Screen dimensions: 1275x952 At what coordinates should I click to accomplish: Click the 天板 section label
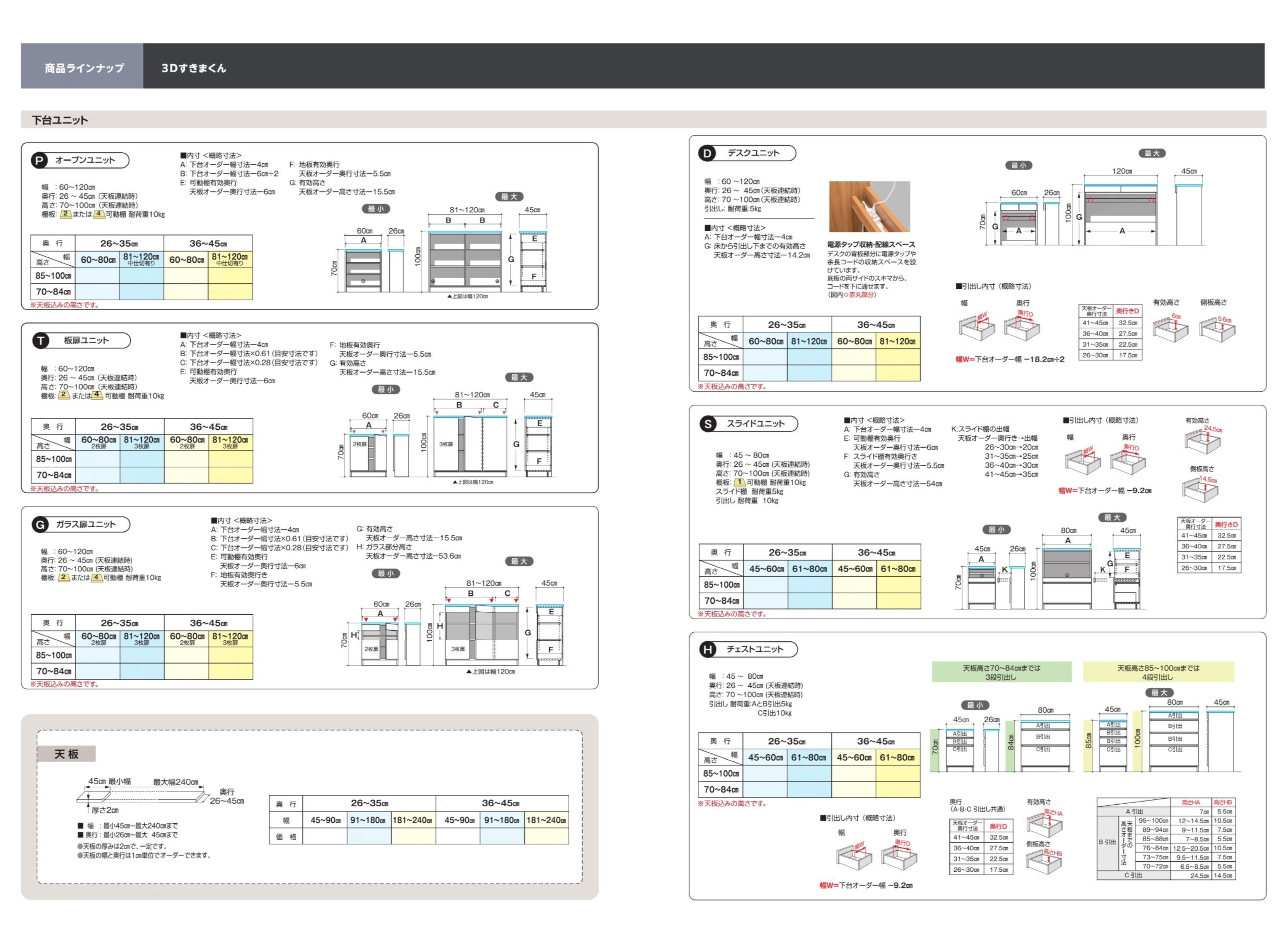point(66,754)
